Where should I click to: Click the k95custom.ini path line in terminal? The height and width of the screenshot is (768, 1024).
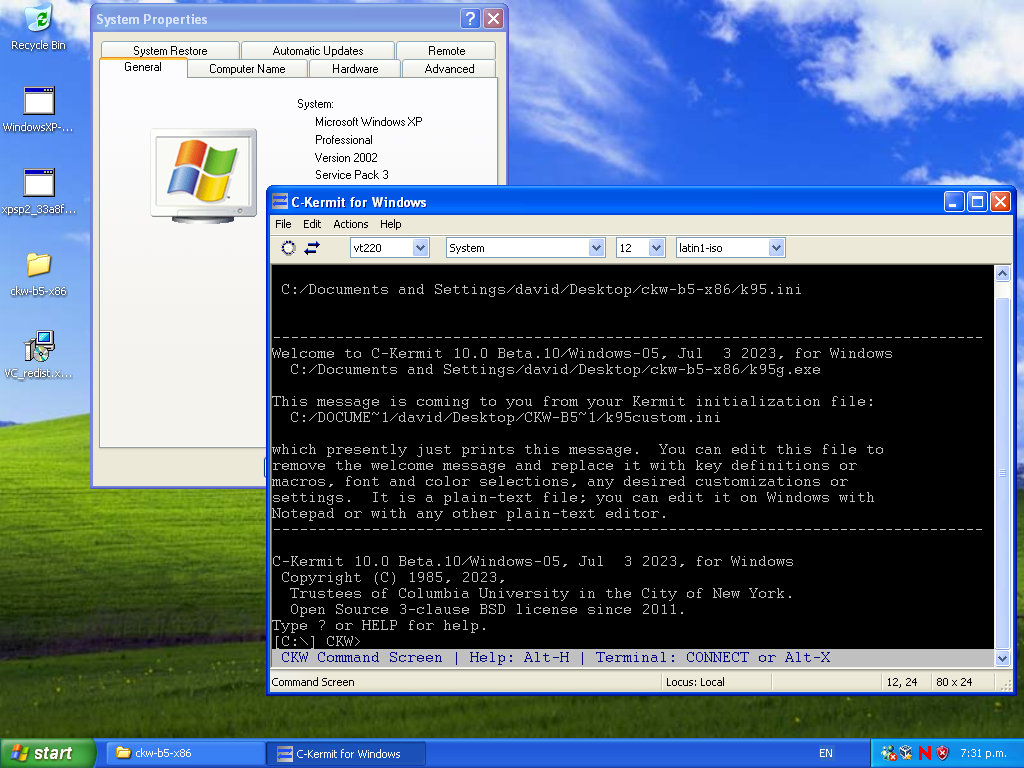tap(505, 417)
